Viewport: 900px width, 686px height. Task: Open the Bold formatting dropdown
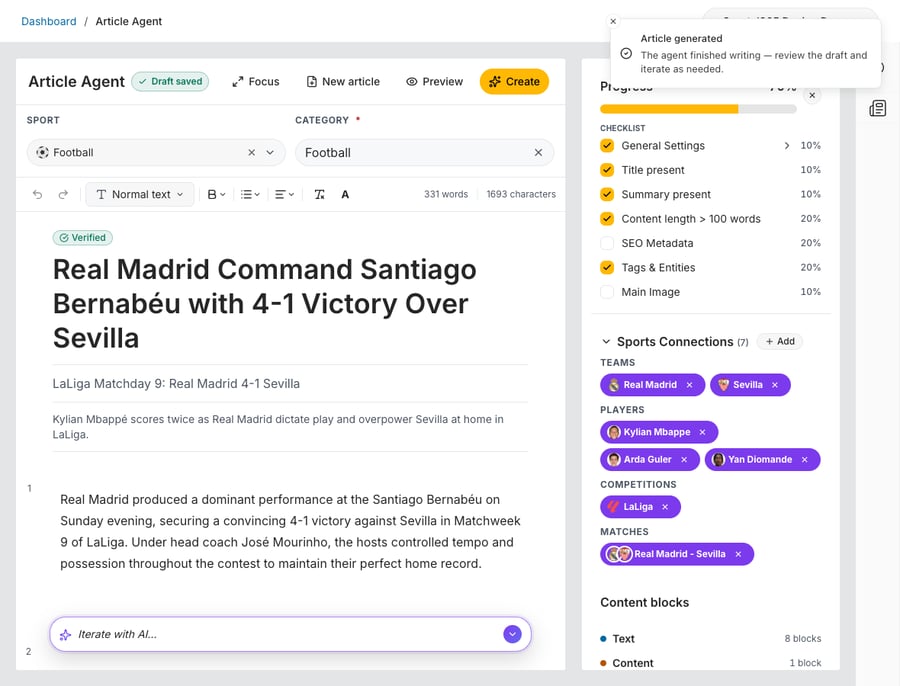pyautogui.click(x=216, y=195)
